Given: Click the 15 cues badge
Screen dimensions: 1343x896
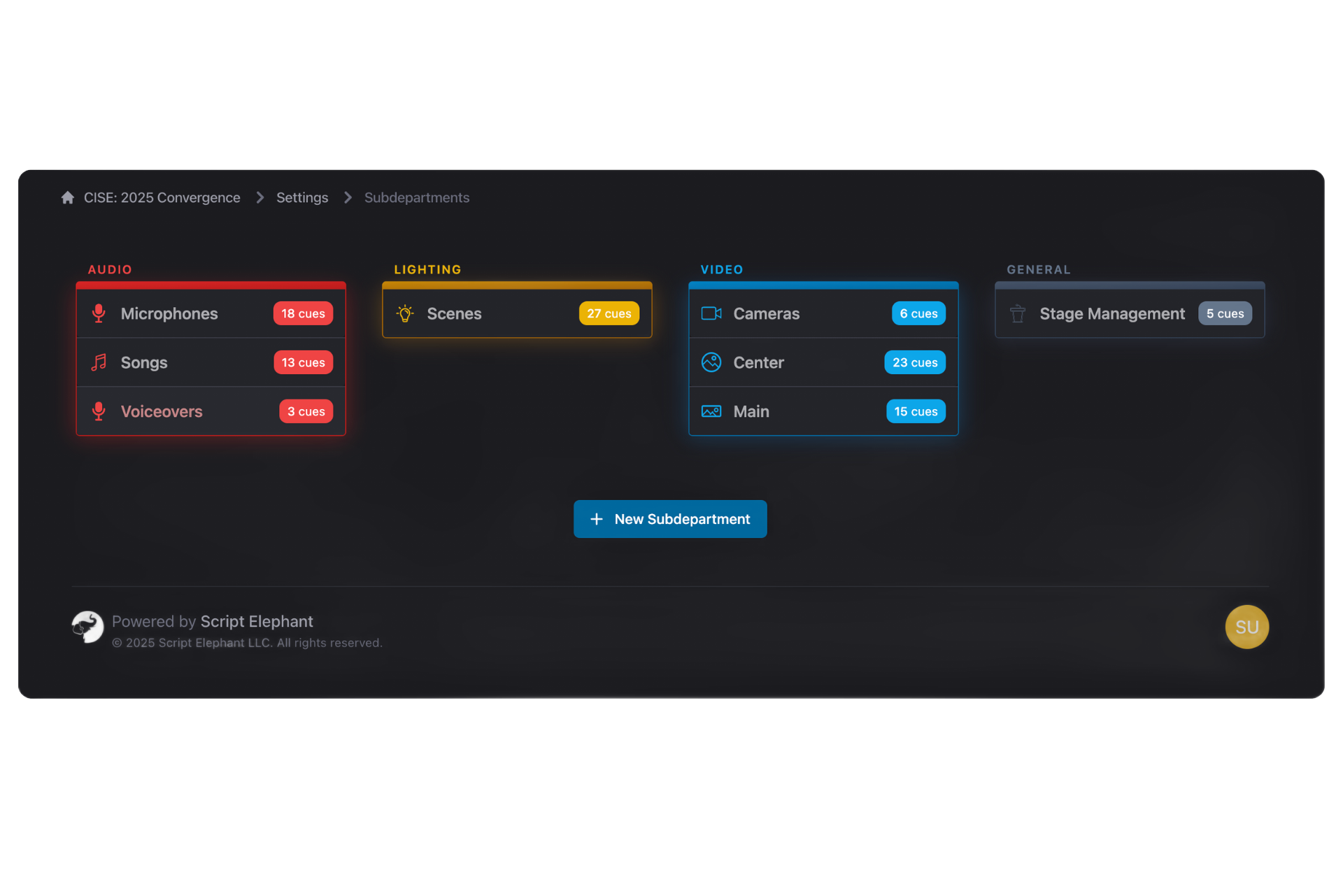Looking at the screenshot, I should click(916, 411).
